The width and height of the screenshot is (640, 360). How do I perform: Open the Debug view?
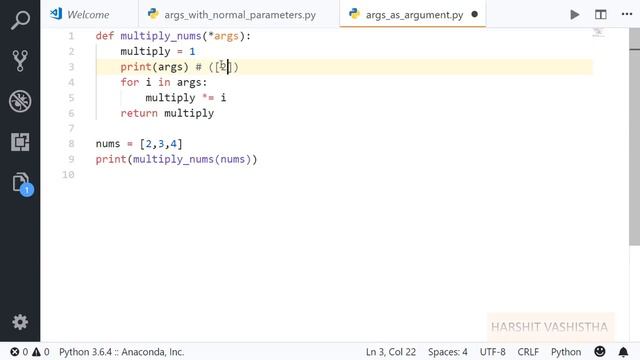click(20, 101)
